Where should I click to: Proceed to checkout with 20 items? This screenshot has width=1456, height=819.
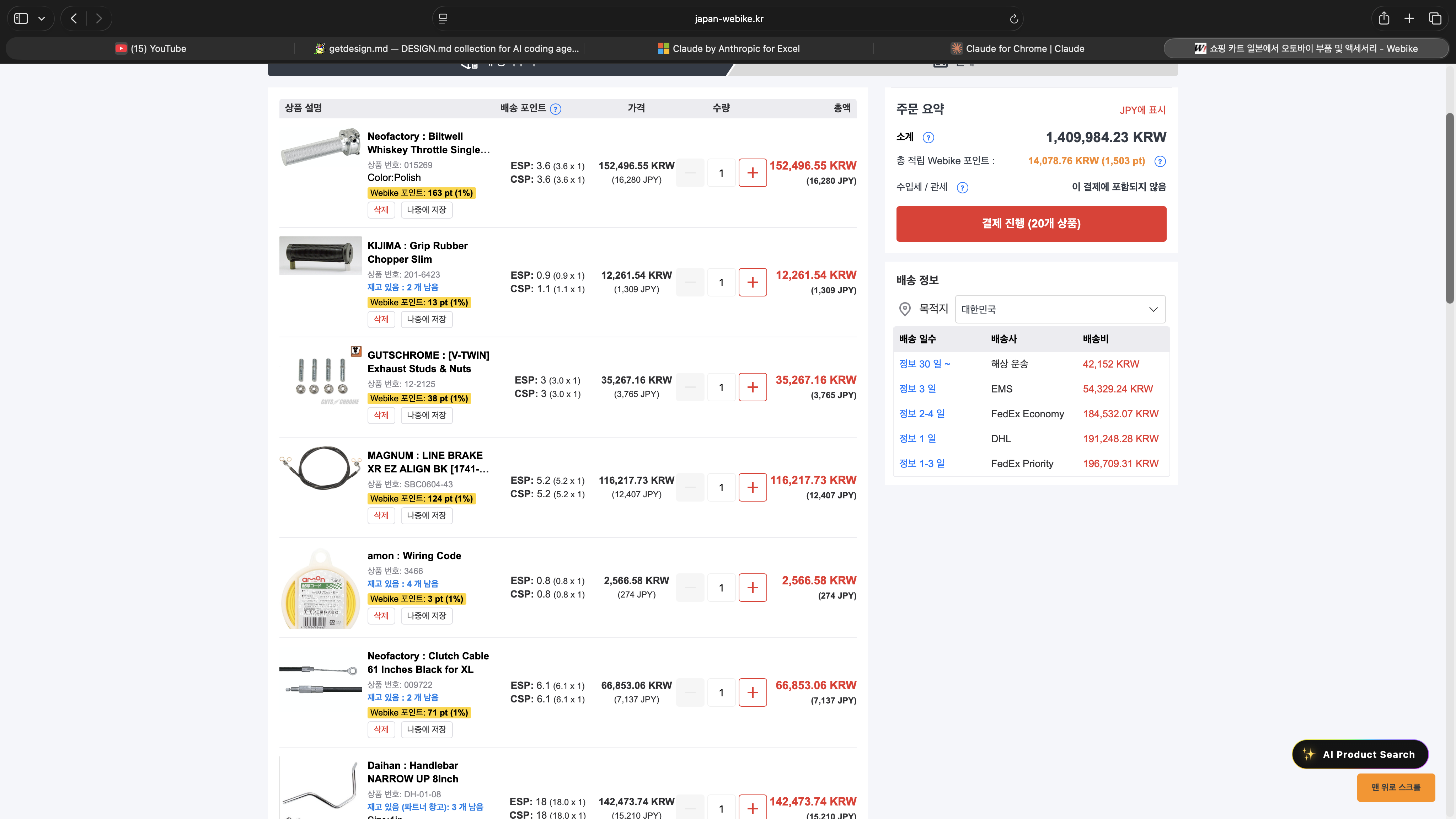tap(1031, 224)
